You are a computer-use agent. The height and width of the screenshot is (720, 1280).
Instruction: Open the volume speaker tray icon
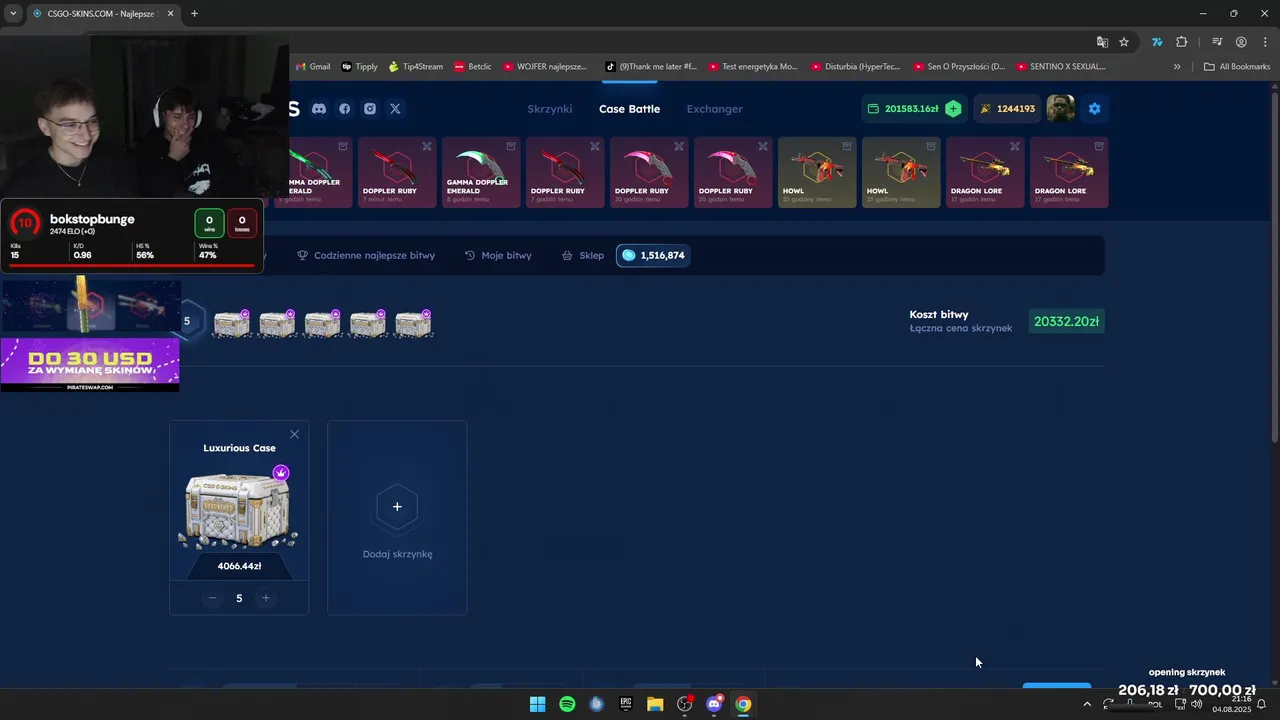point(1196,704)
